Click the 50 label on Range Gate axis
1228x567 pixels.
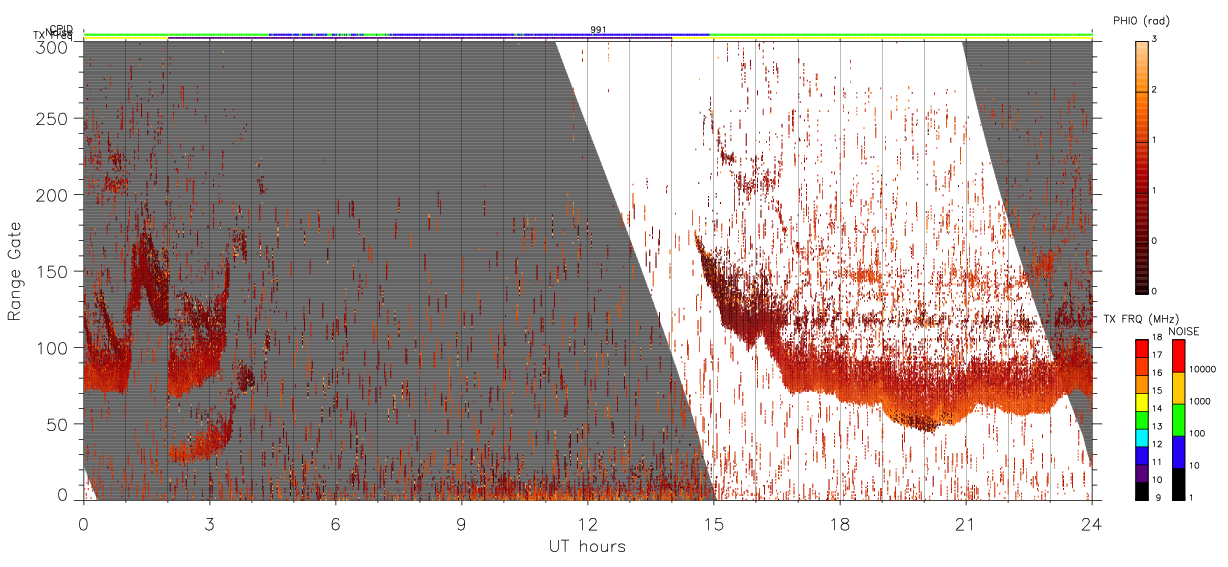(x=58, y=423)
